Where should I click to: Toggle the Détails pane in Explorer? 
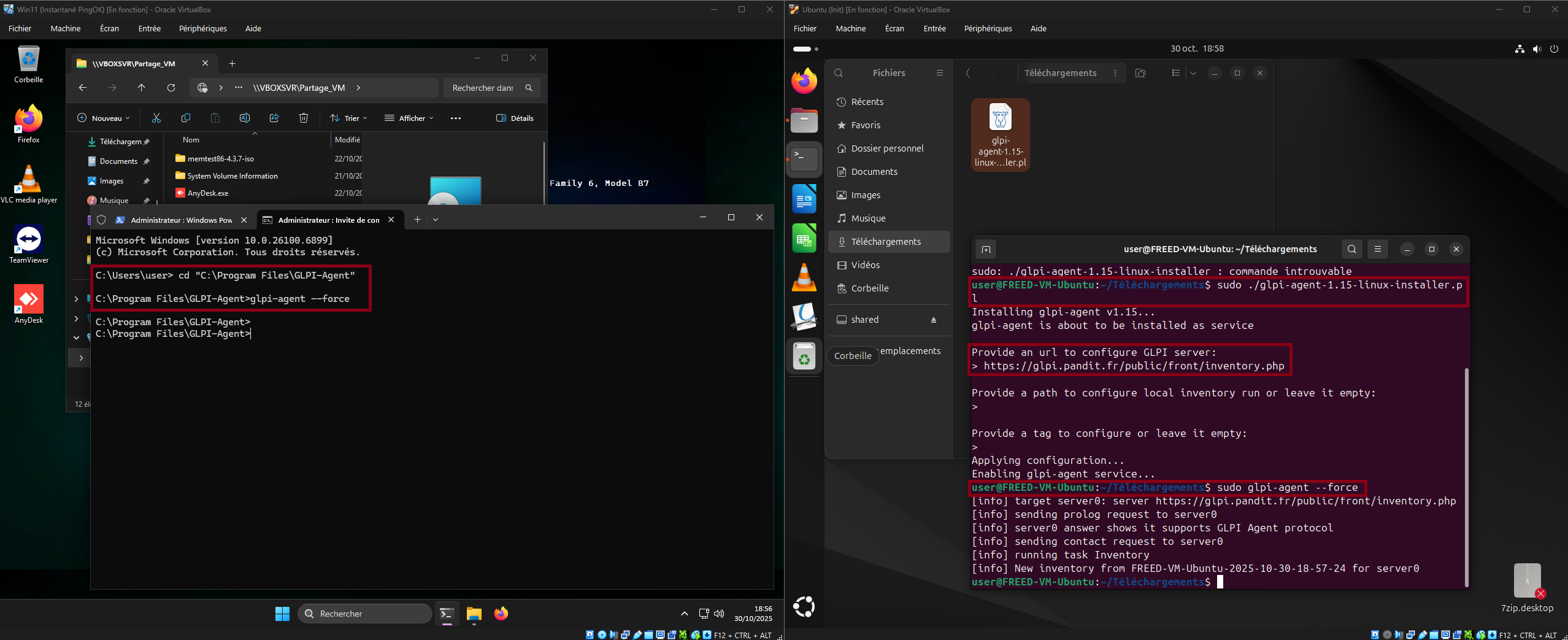pos(515,118)
